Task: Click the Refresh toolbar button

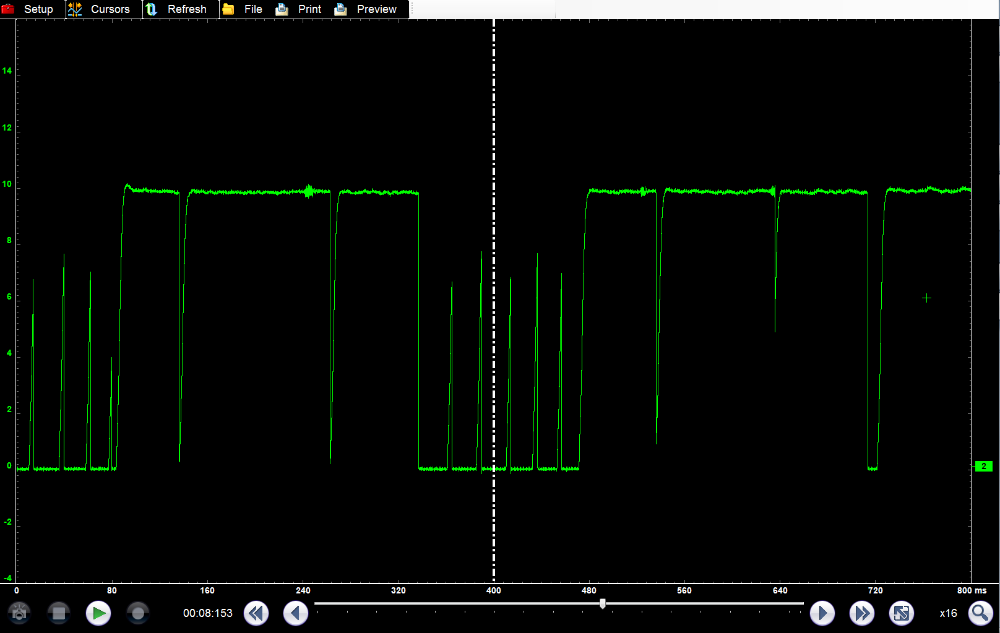Action: [x=186, y=9]
